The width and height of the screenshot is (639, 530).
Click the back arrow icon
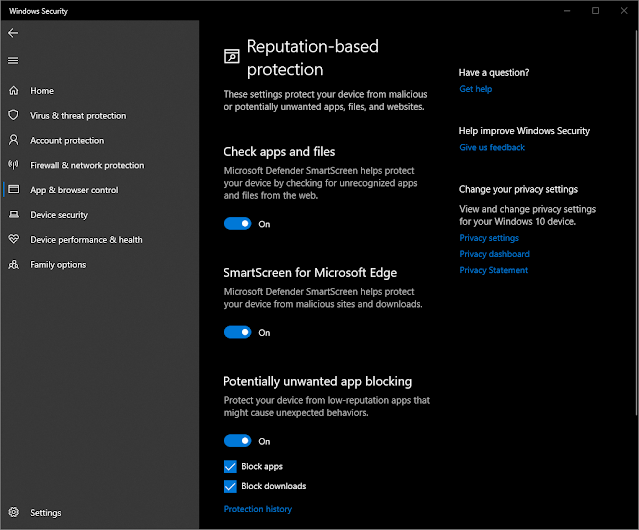point(13,33)
